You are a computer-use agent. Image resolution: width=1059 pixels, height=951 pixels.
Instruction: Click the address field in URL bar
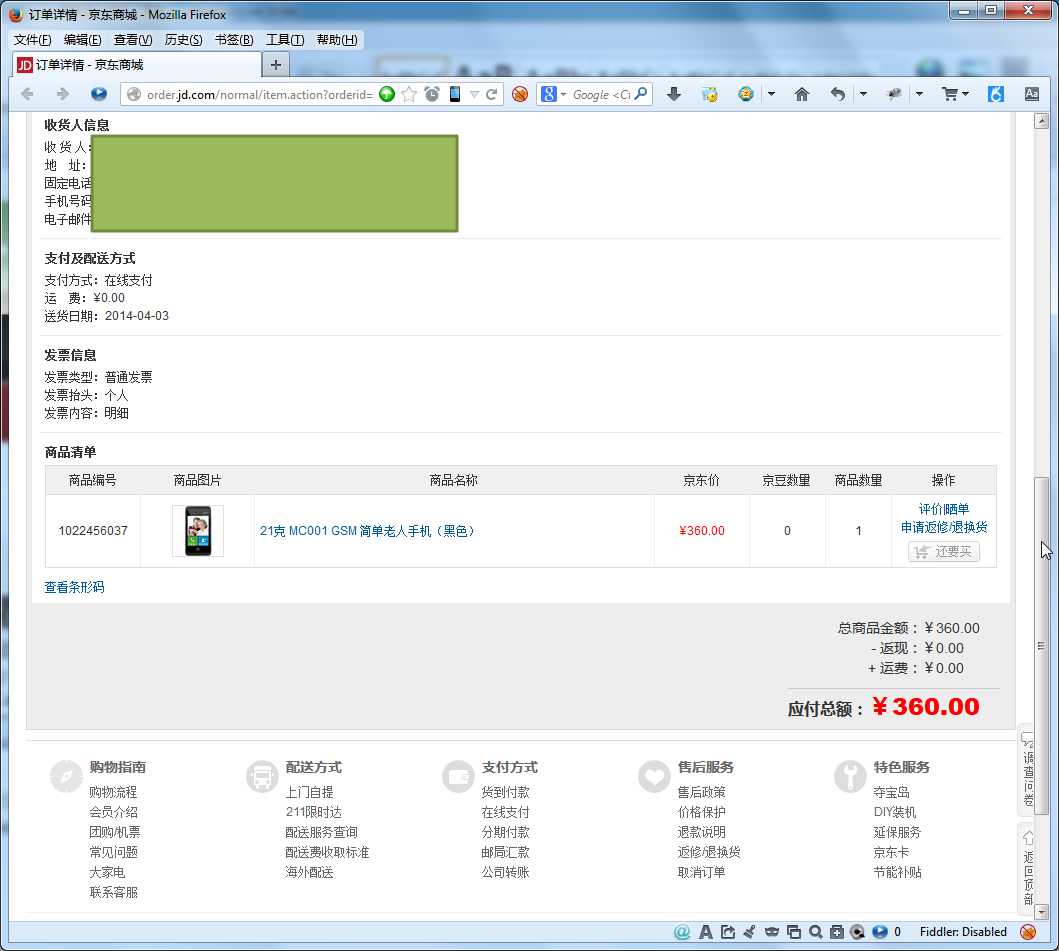pos(259,95)
